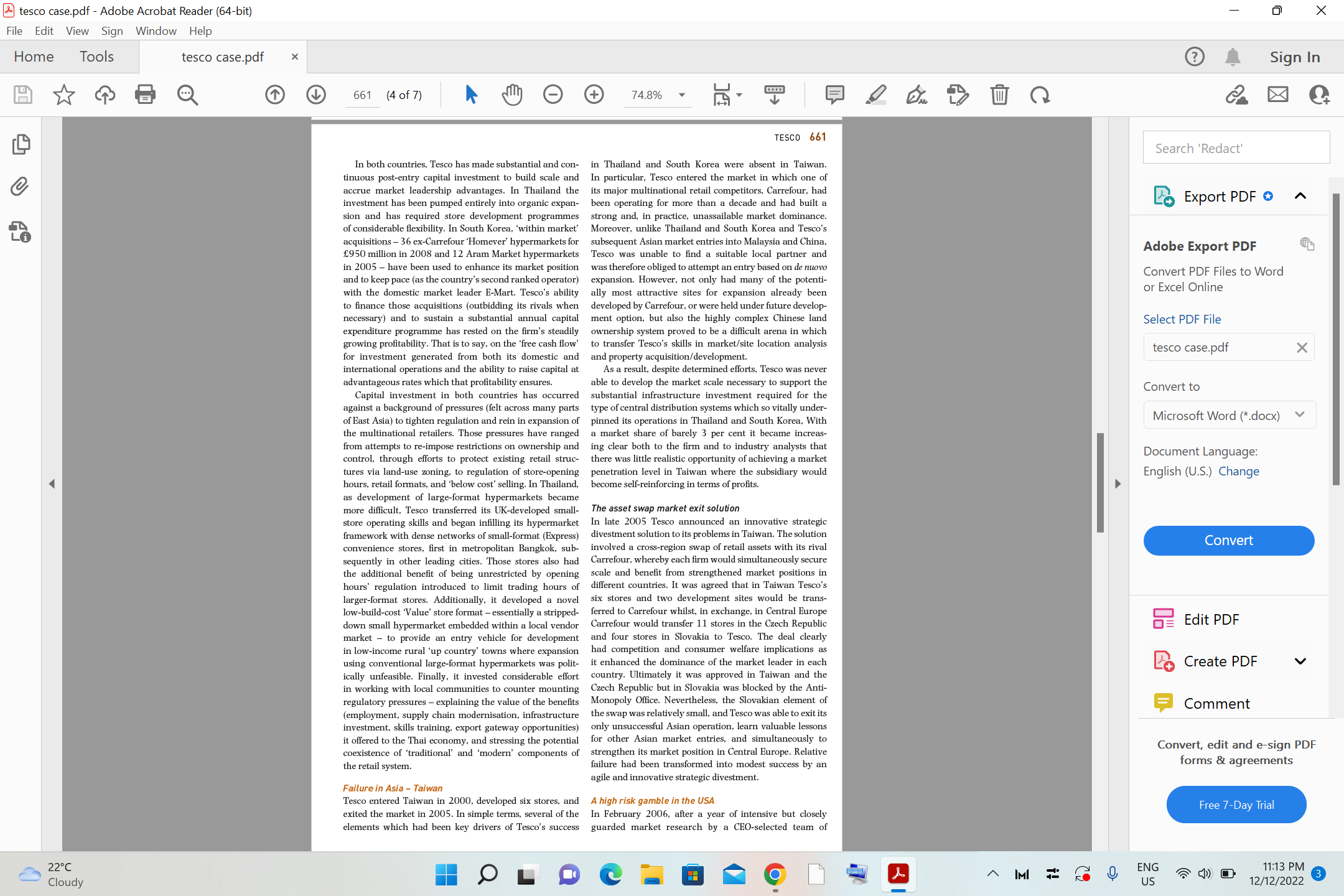Screen dimensions: 1344x896
Task: Add the file to starred via the star icon
Action: 63,95
